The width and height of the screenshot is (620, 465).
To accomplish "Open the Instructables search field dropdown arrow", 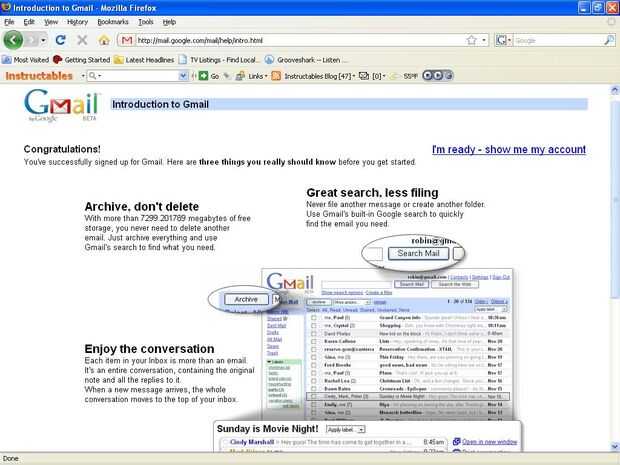I will pos(183,76).
